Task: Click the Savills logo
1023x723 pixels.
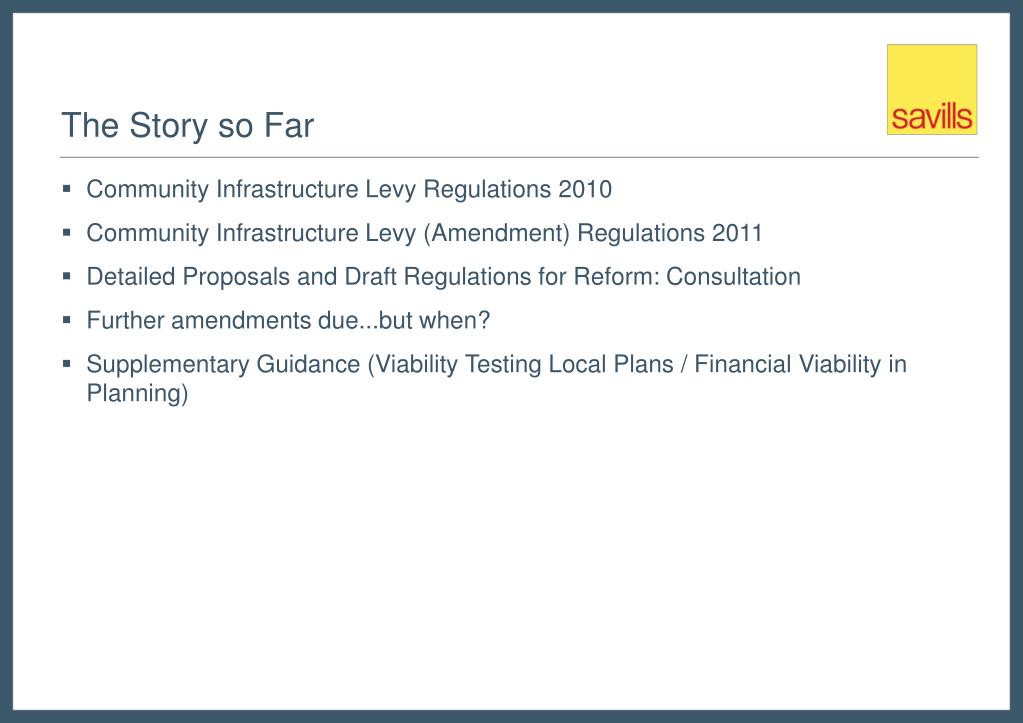Action: point(932,89)
